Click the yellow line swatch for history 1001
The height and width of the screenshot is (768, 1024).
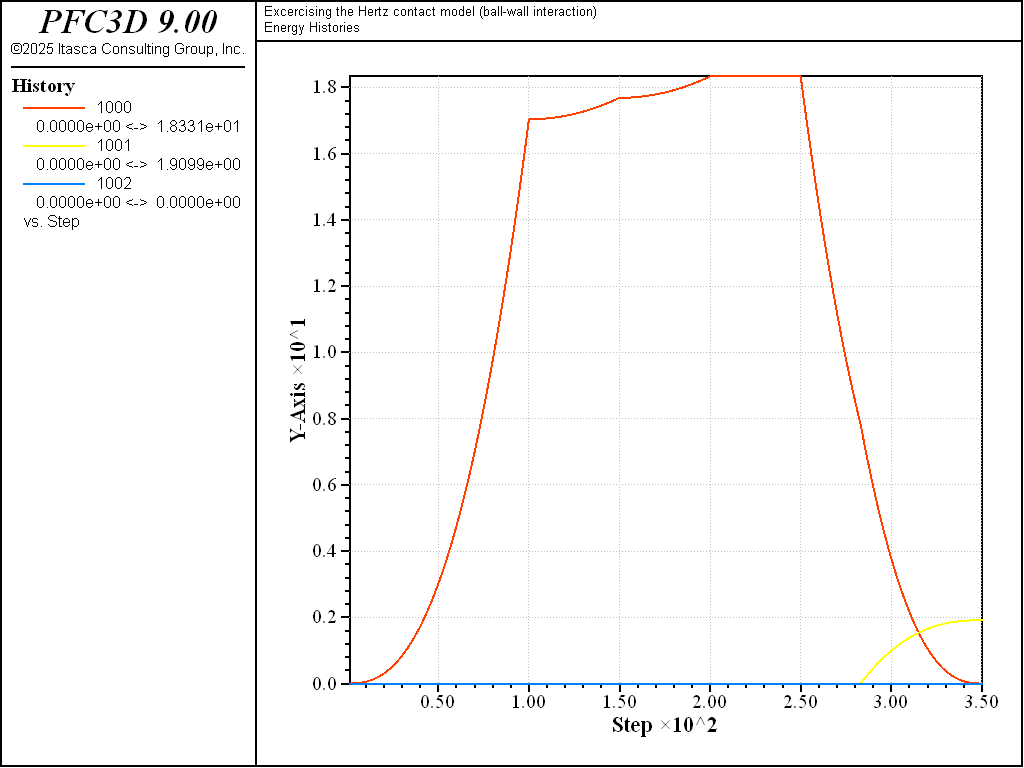click(x=54, y=146)
